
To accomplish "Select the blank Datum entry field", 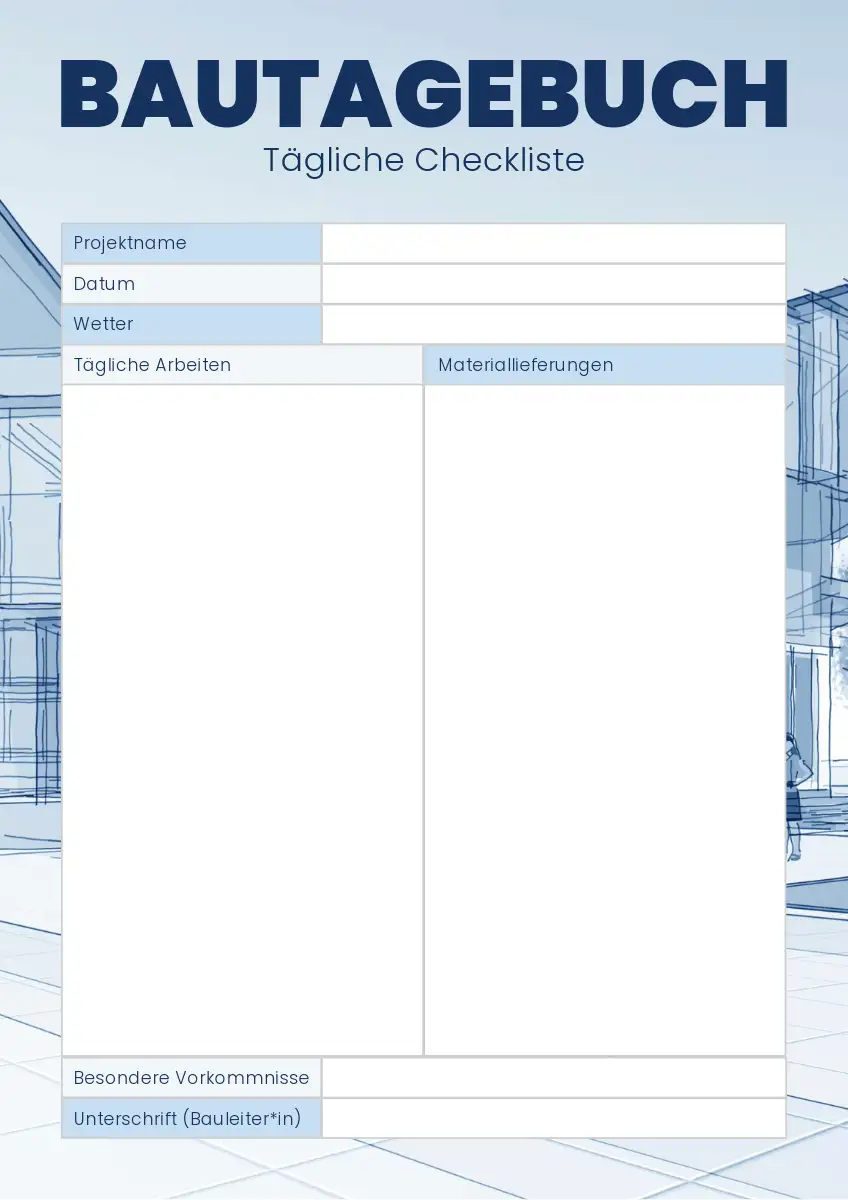I will 553,284.
